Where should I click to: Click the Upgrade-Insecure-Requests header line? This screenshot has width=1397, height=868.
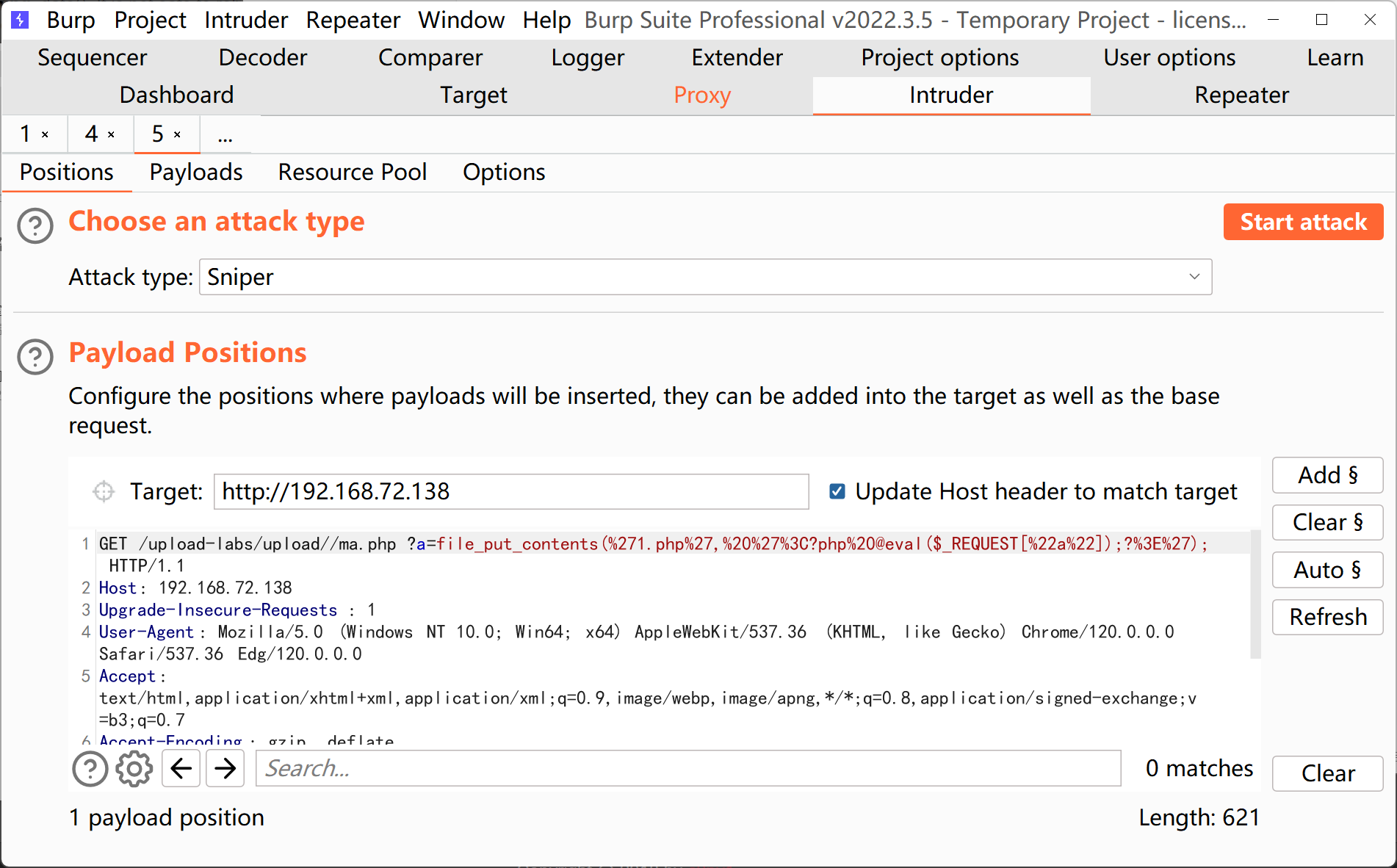pos(237,610)
